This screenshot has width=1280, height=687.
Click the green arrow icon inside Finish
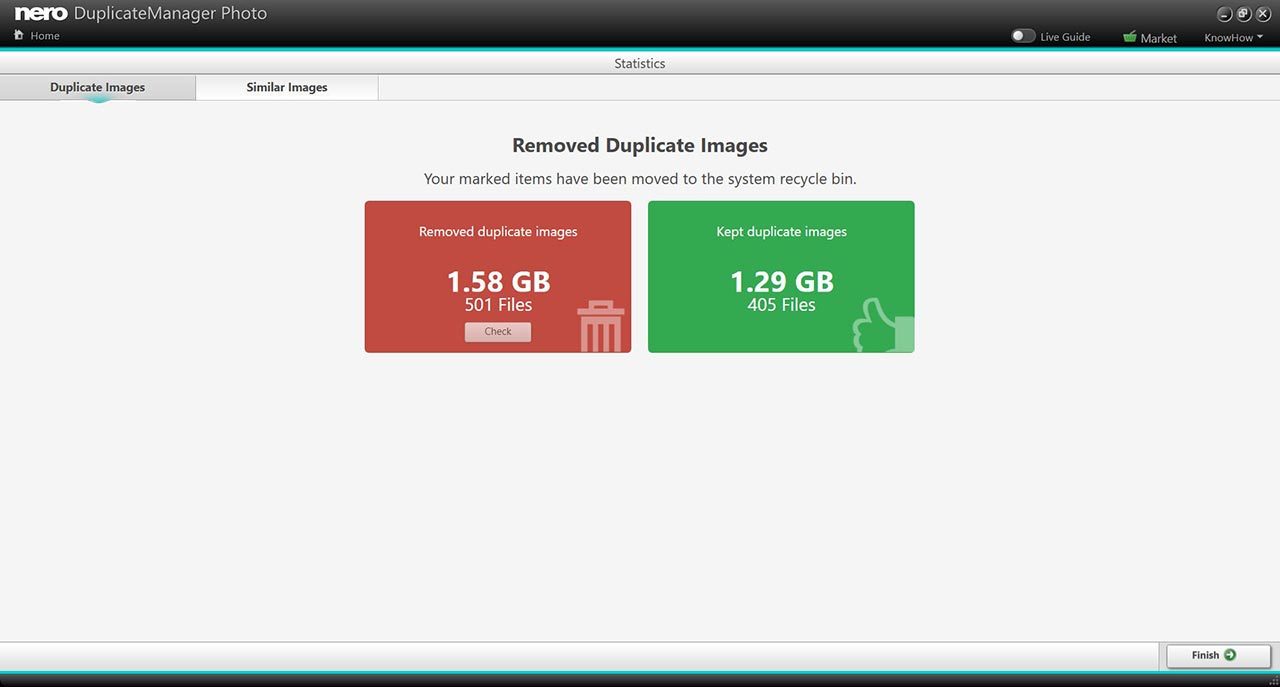point(1230,655)
